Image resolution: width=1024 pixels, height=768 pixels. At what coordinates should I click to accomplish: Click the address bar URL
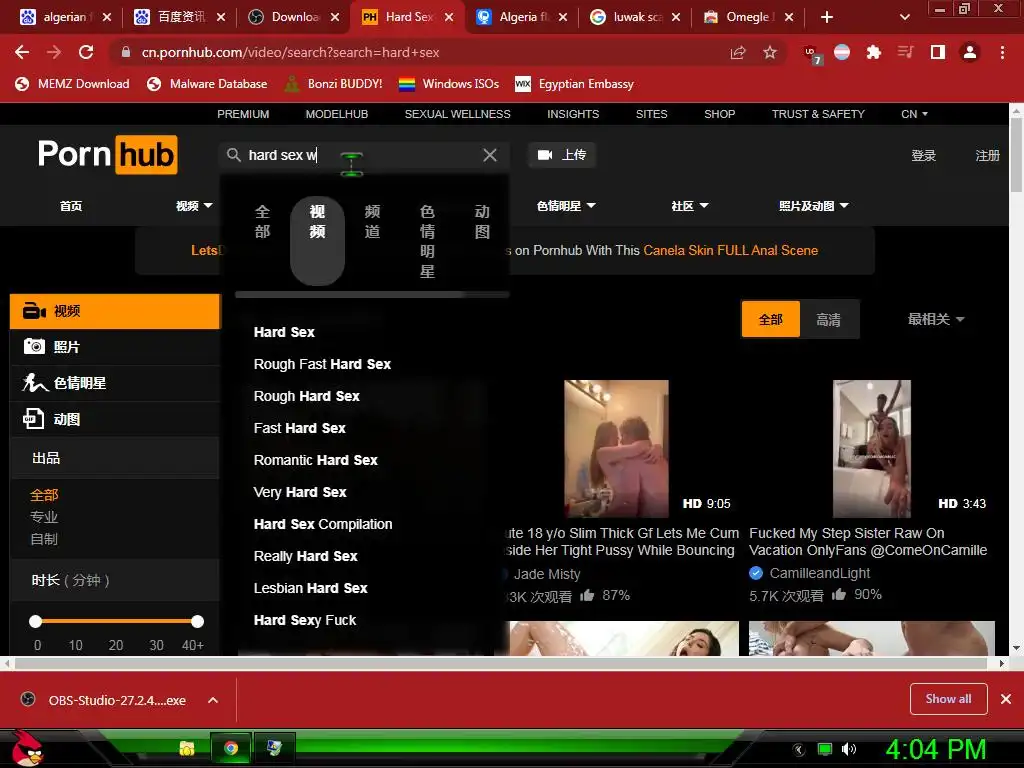[291, 52]
